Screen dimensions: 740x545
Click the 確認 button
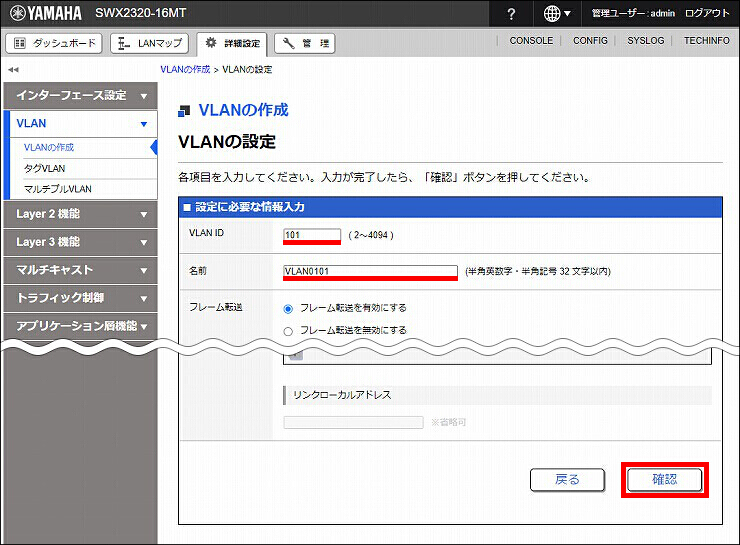tap(664, 480)
